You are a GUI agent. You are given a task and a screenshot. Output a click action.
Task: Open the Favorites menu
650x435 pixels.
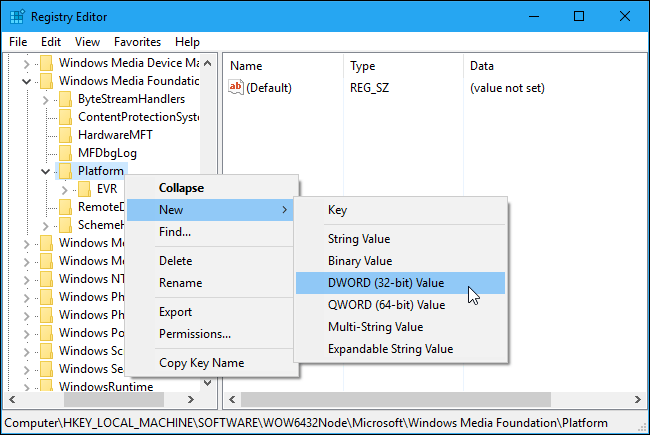coord(136,42)
